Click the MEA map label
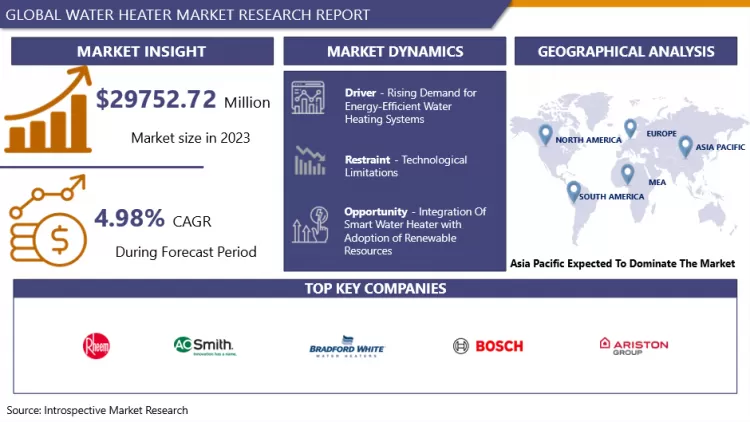 point(657,182)
